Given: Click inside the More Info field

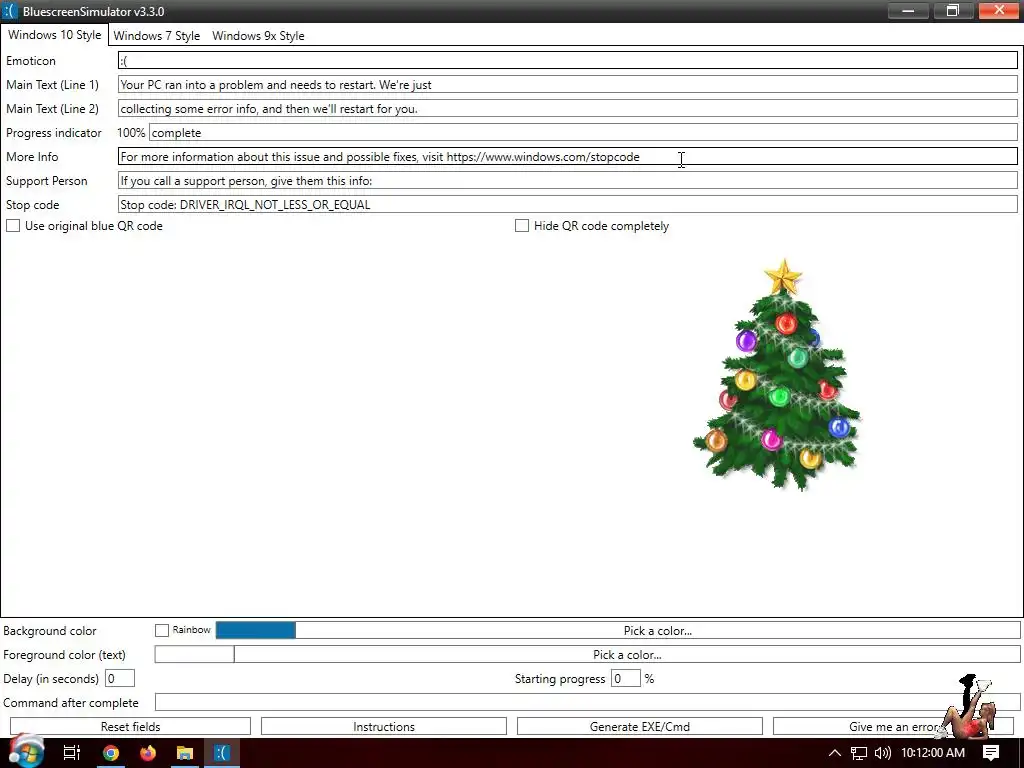Looking at the screenshot, I should point(568,157).
